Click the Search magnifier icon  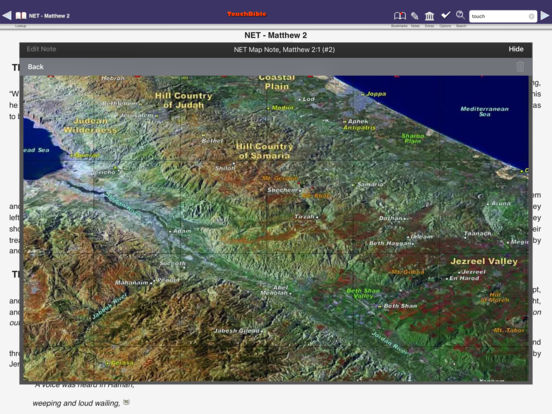click(460, 15)
